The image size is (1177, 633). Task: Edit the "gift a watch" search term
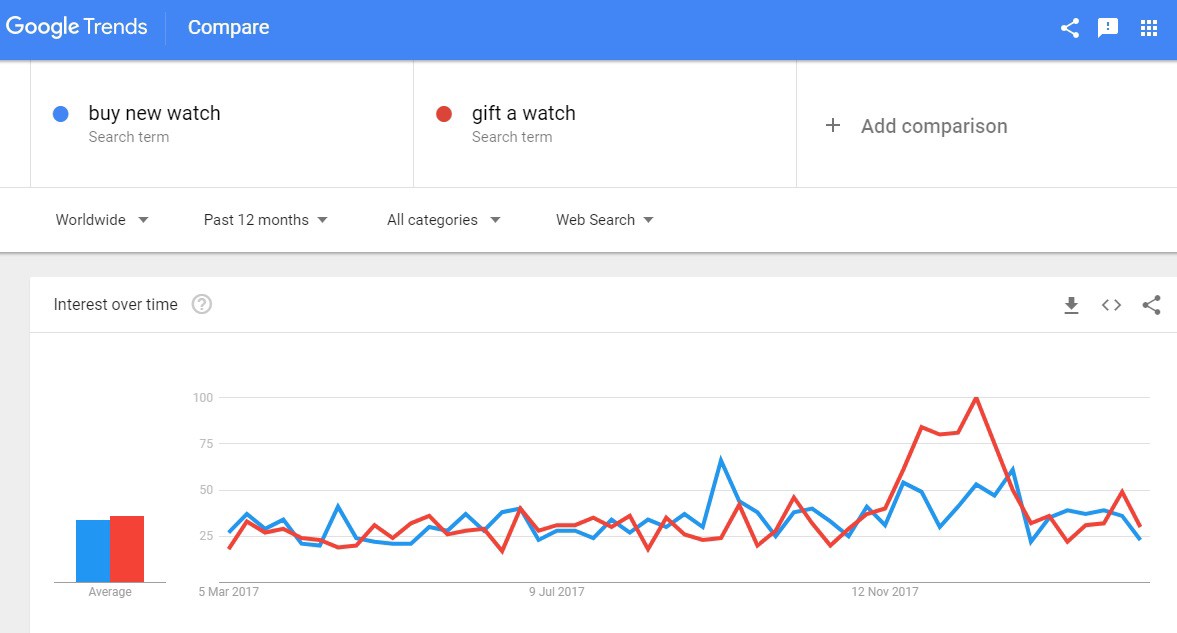click(523, 114)
